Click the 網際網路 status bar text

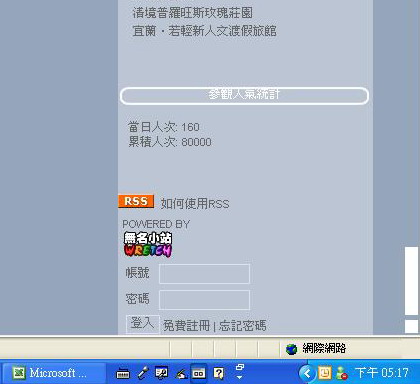coord(324,349)
